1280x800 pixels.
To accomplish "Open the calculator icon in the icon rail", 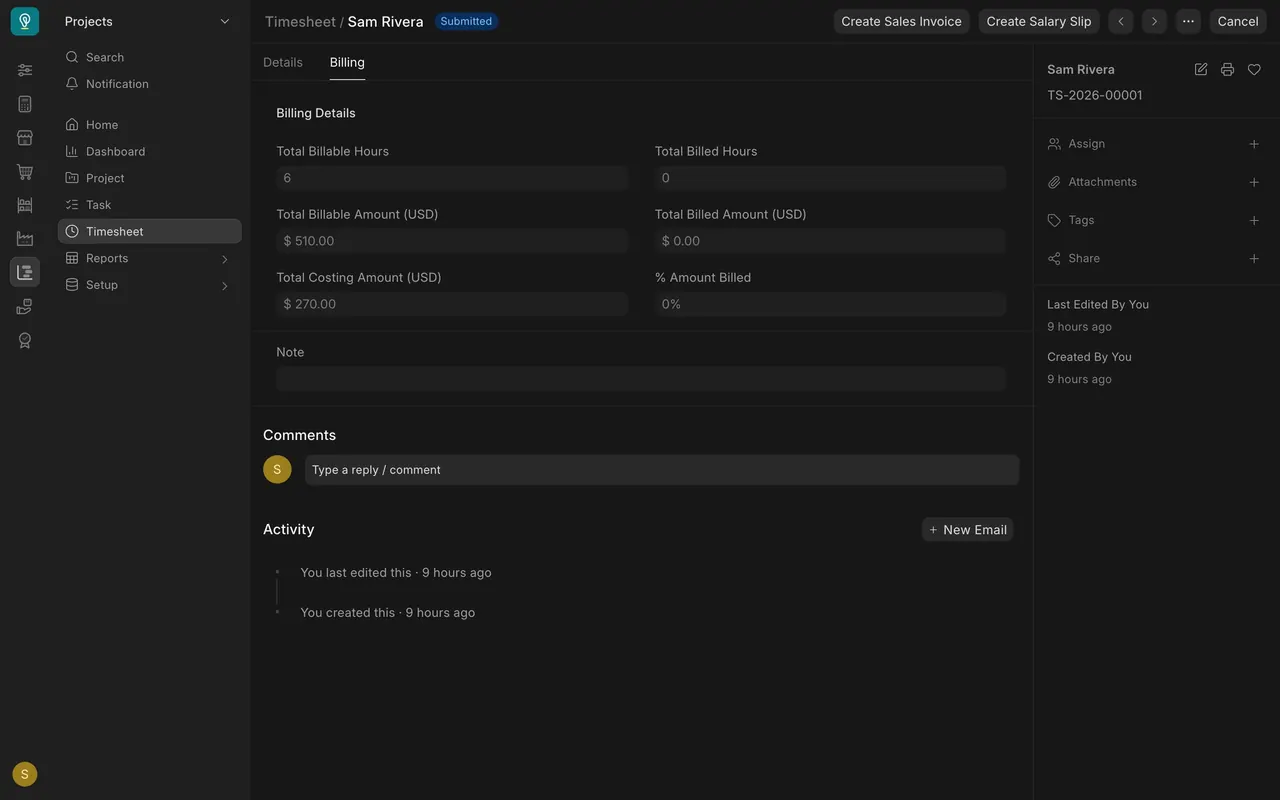I will pos(25,104).
